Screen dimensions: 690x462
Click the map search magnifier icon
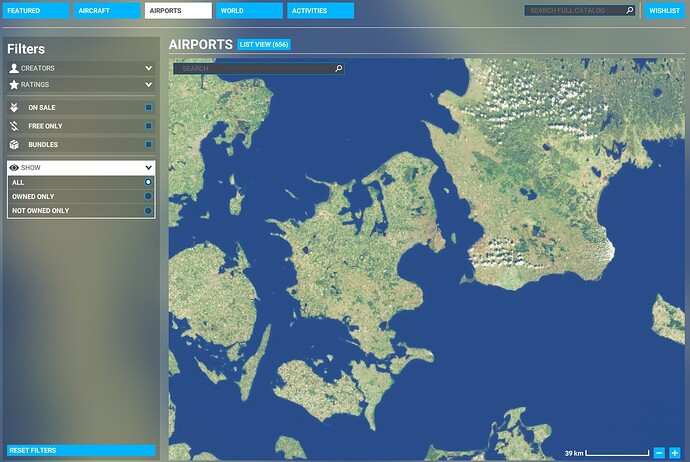click(x=338, y=69)
